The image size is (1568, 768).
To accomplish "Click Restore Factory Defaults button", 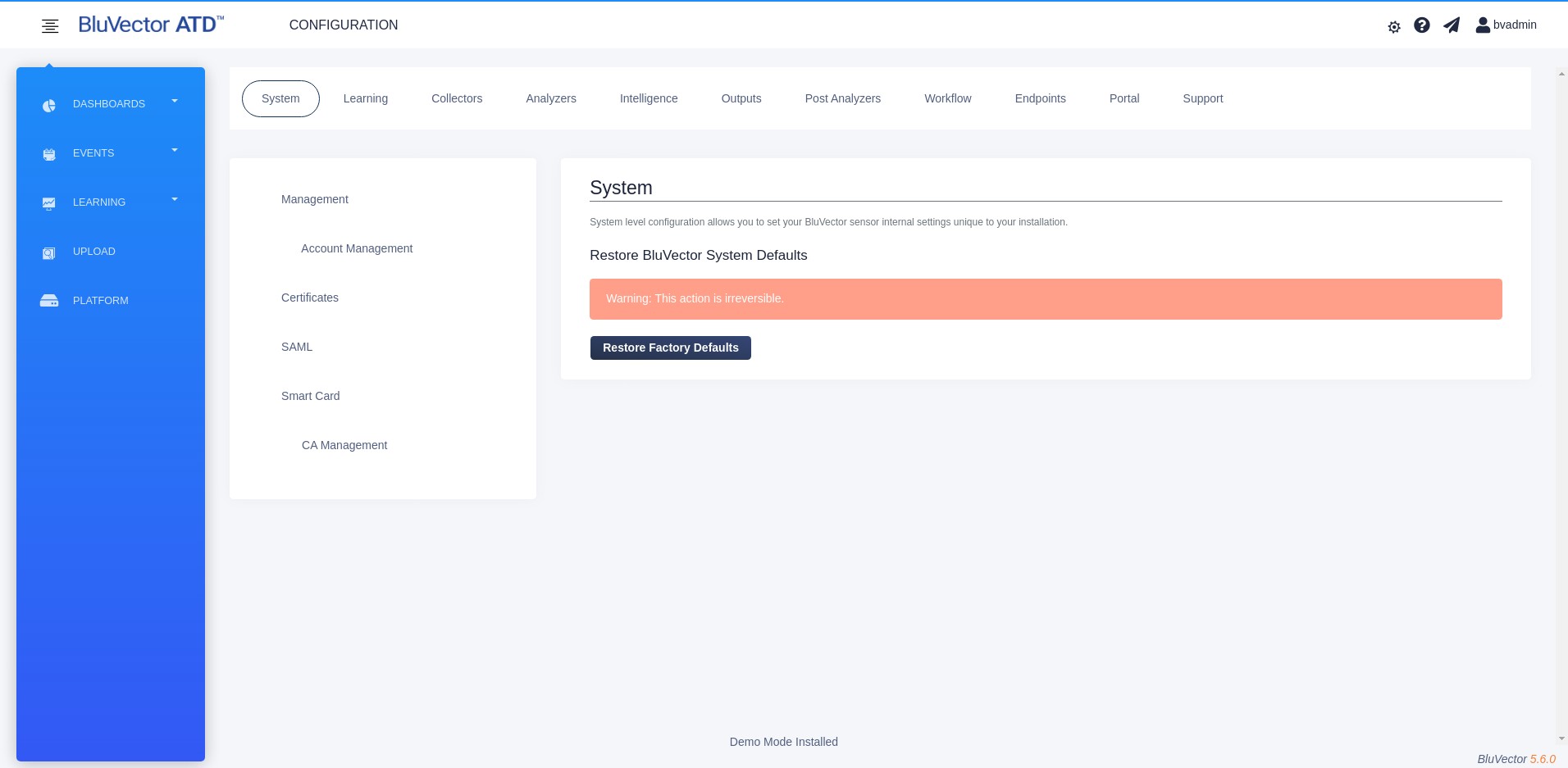I will [x=671, y=348].
